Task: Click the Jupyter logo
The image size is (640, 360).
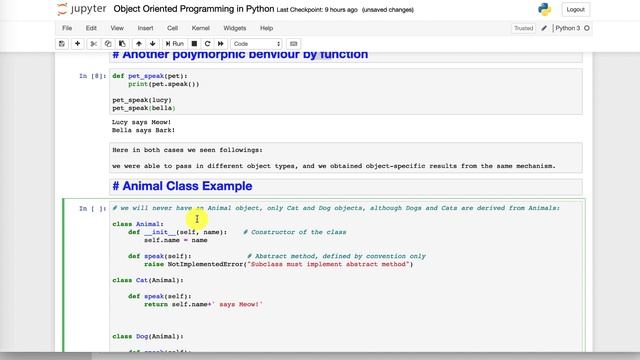Action: coord(82,9)
